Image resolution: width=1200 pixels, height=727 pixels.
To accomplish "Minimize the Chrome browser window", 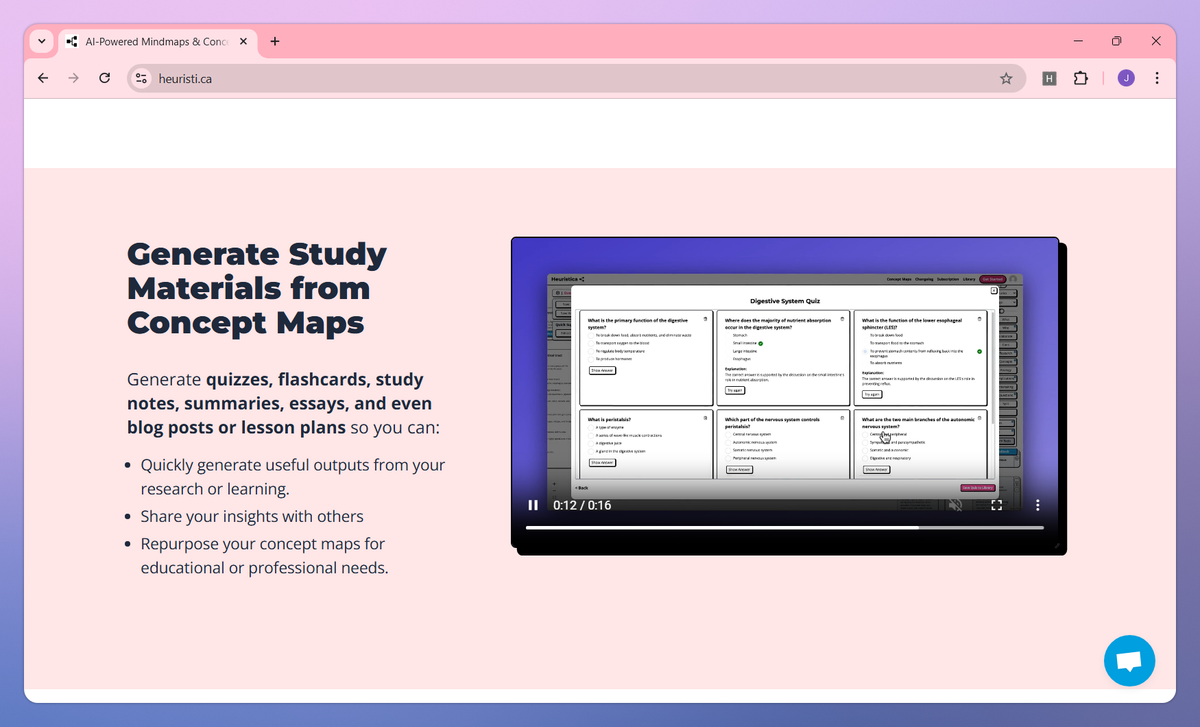I will 1079,41.
